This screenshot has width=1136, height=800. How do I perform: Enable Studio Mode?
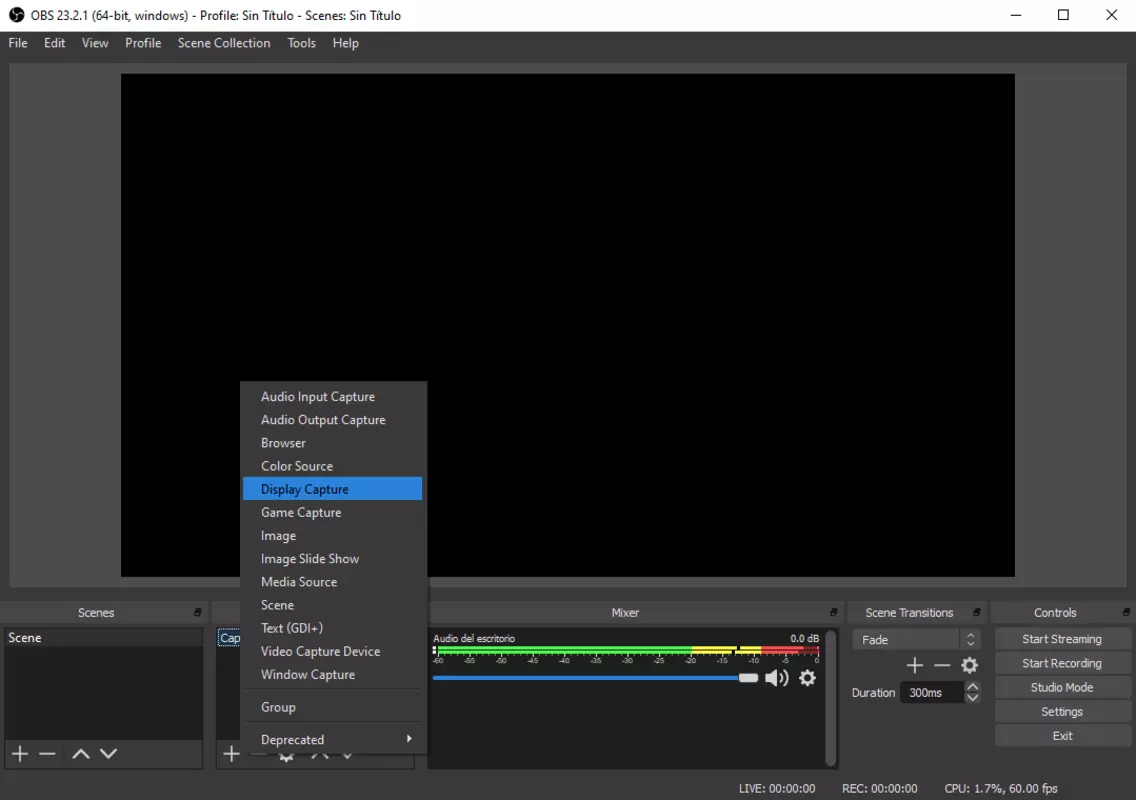[x=1062, y=687]
